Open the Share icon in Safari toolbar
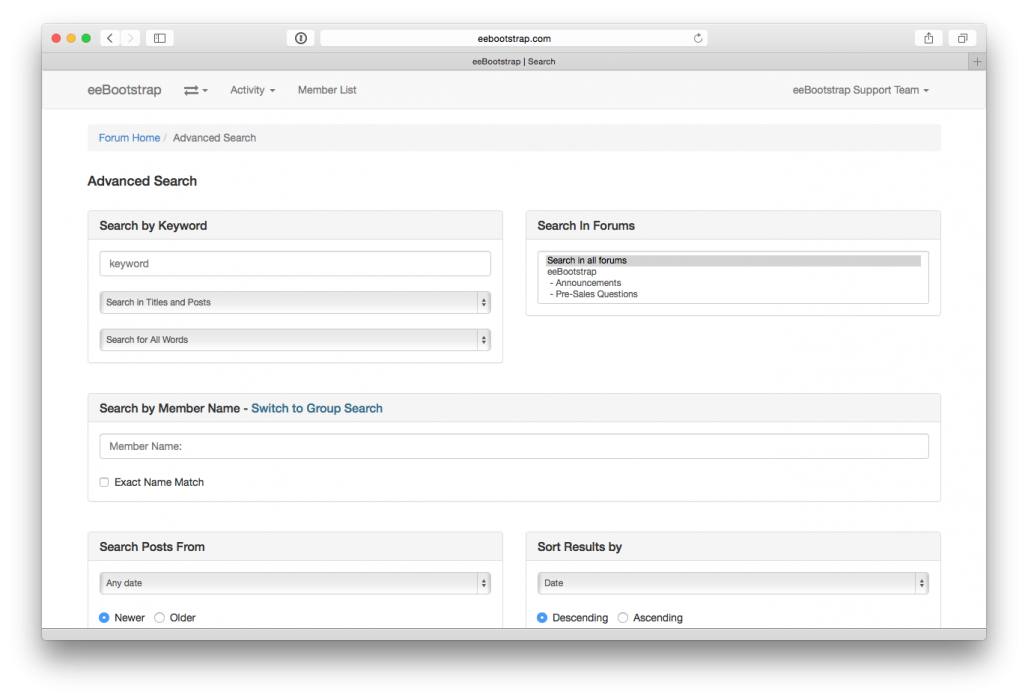Screen dimensions: 1028x700 pos(928,38)
